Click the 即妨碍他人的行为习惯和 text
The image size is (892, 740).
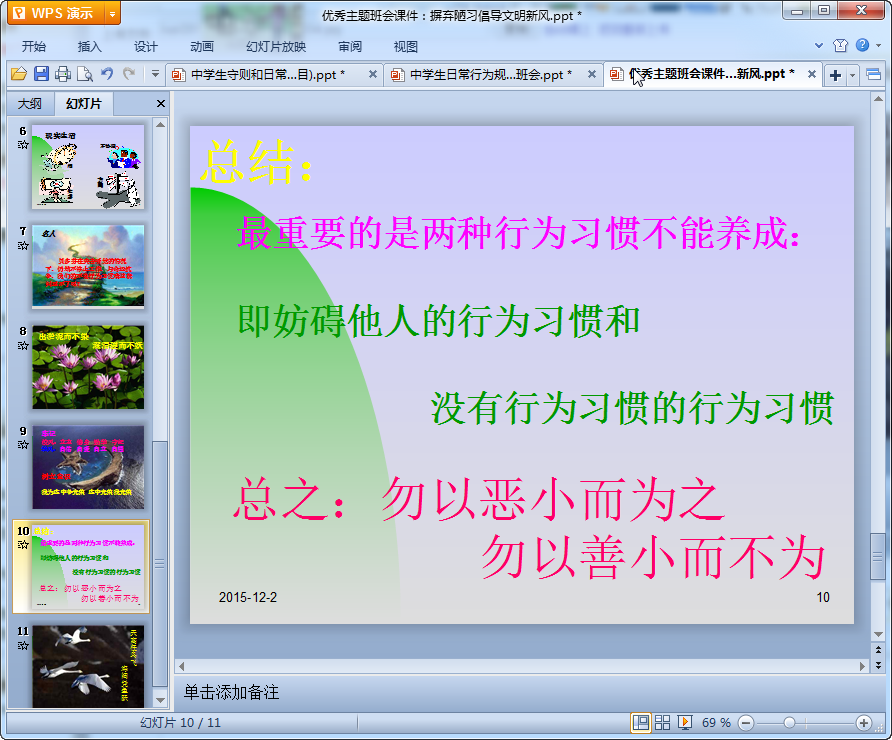coord(439,321)
